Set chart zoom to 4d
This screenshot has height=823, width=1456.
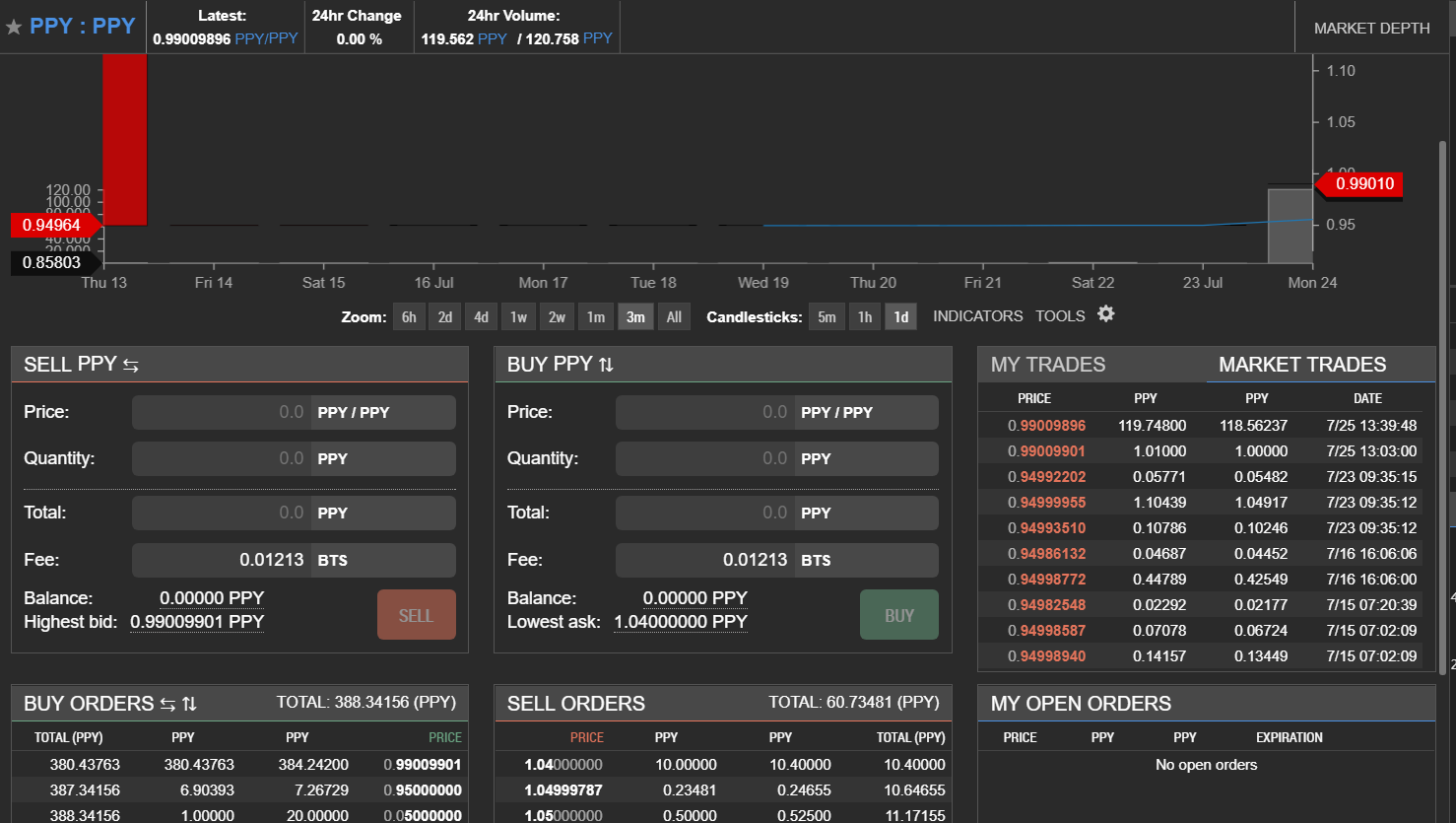(481, 316)
